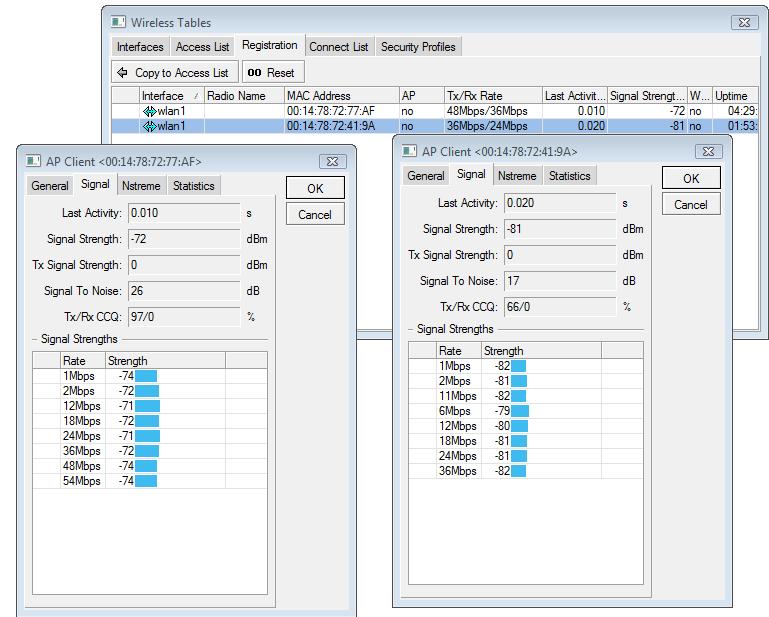Select Signal tab in AP Client 41:9A
The height and width of the screenshot is (617, 769).
pyautogui.click(x=471, y=174)
